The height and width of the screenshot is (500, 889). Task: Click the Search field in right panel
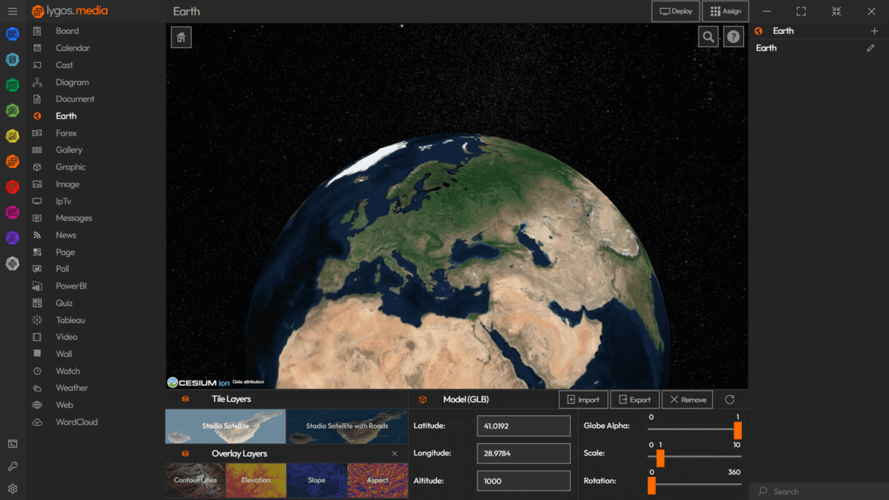tap(819, 491)
